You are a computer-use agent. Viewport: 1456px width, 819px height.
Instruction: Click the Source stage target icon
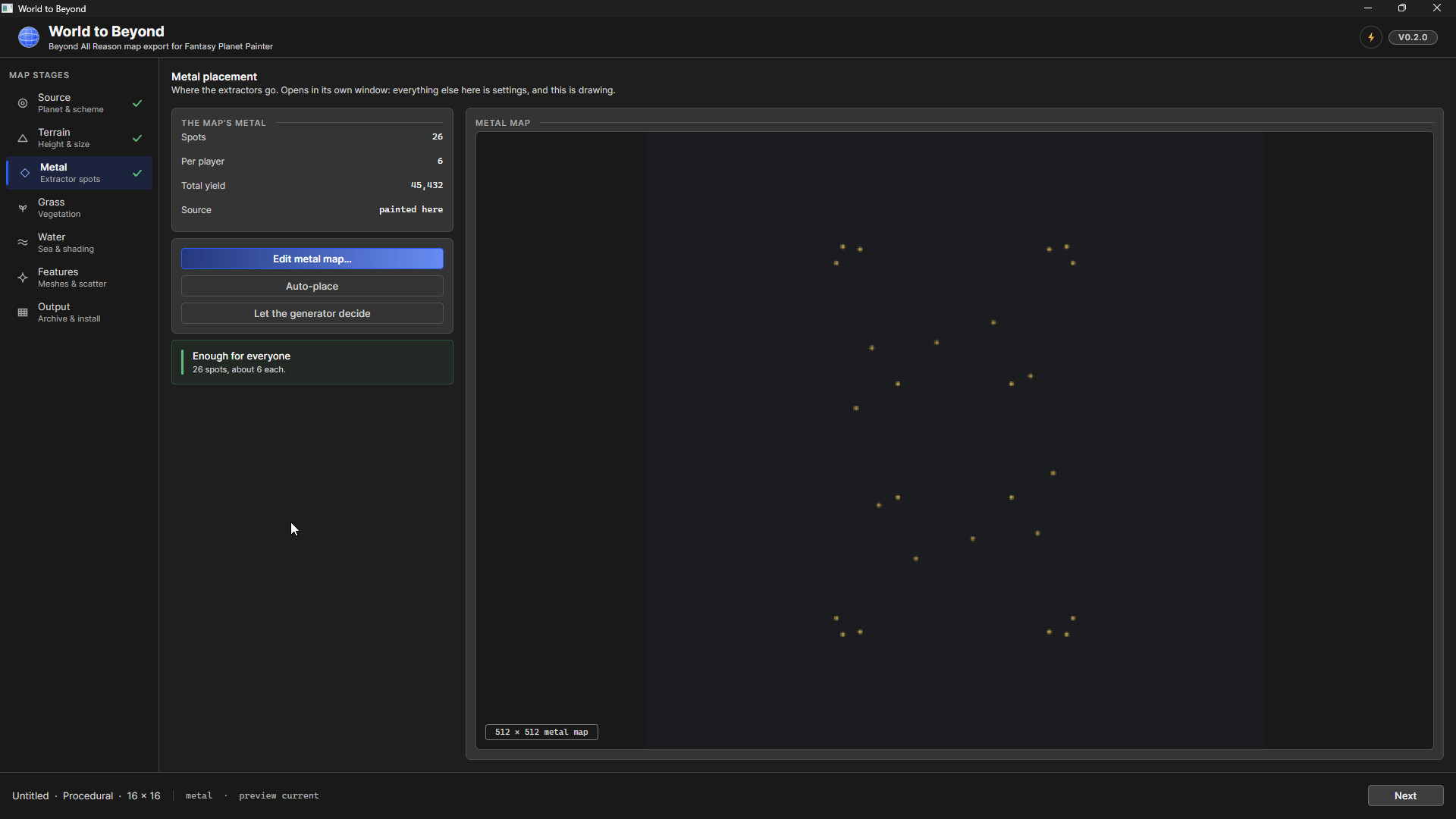(x=23, y=103)
